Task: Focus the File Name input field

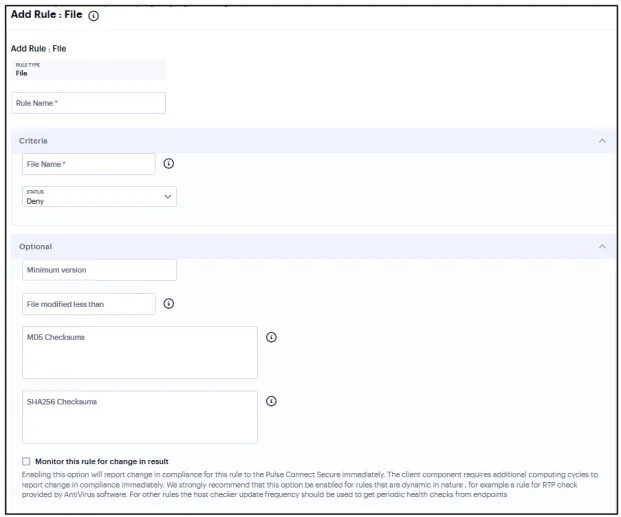Action: click(x=89, y=164)
